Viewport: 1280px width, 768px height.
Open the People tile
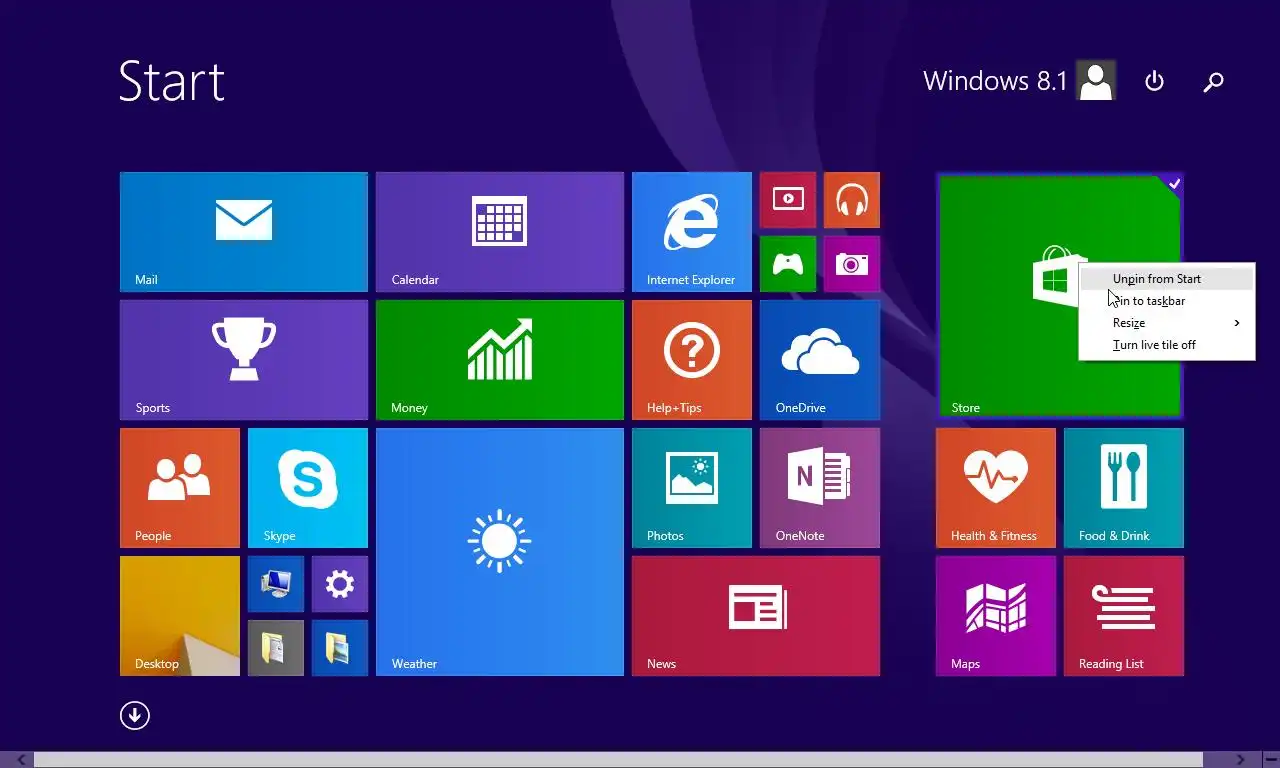[180, 488]
